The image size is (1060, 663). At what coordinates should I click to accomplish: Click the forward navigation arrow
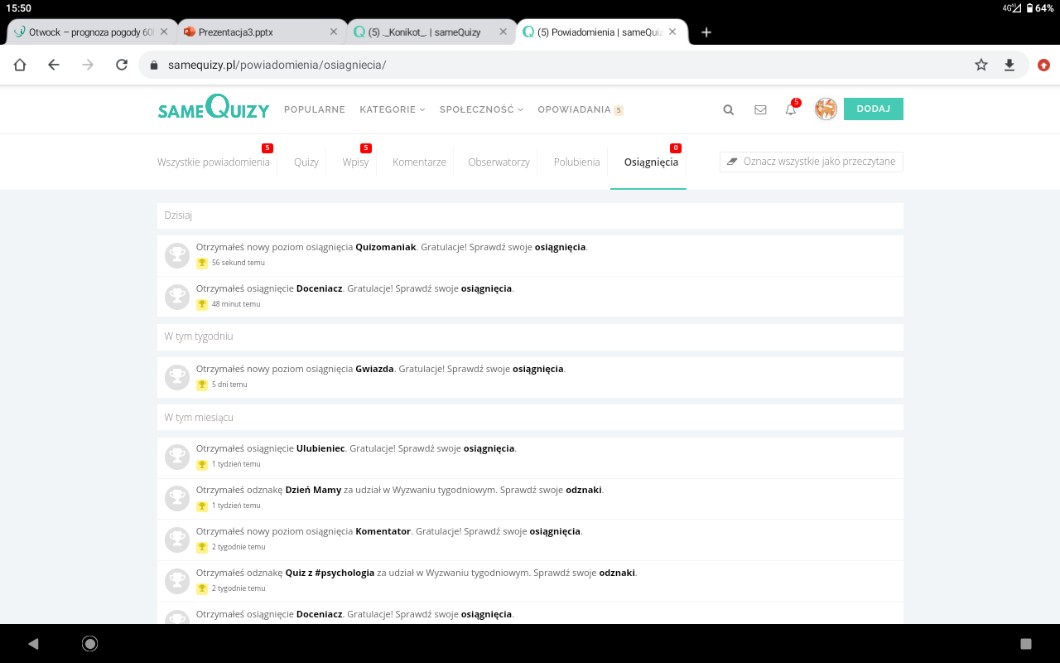click(x=88, y=65)
